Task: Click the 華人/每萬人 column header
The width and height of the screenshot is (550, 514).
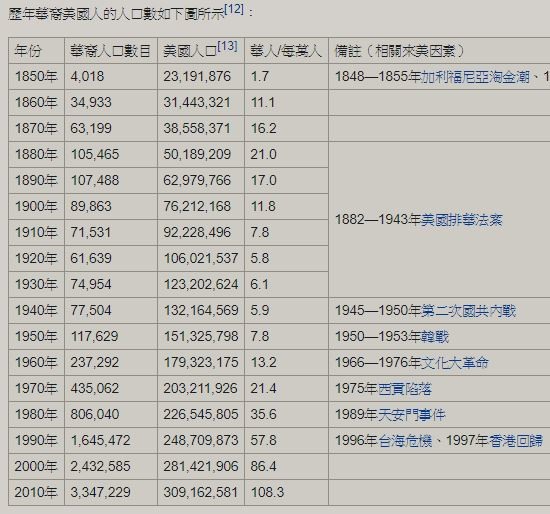Action: tap(286, 51)
